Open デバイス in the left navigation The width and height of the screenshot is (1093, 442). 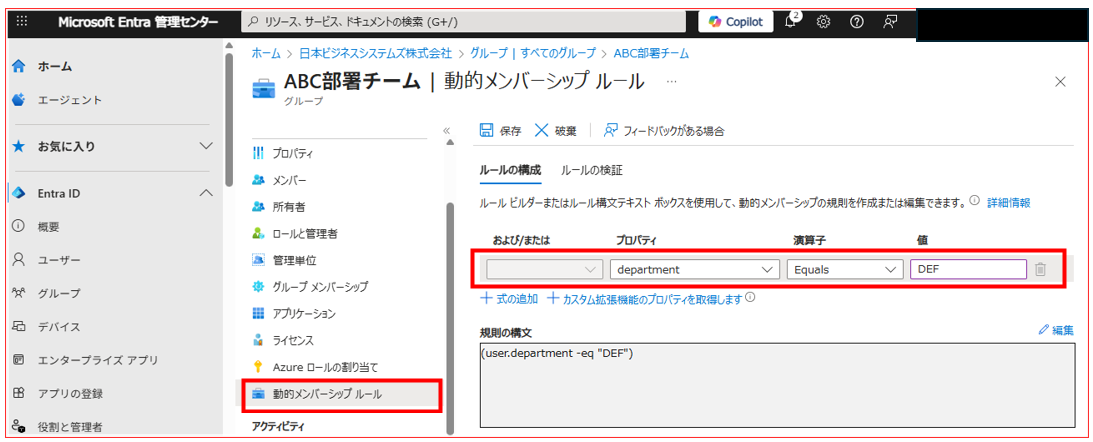pos(59,327)
